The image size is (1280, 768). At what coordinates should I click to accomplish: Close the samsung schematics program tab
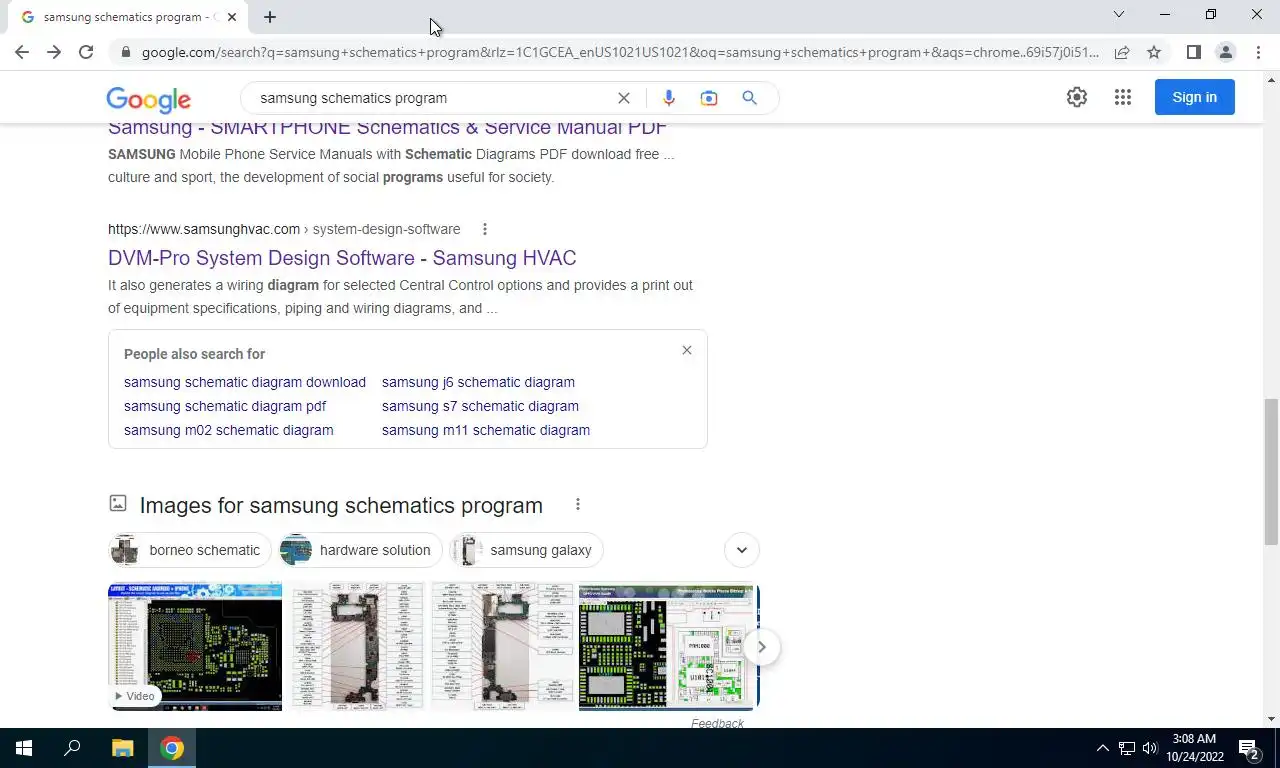232,17
